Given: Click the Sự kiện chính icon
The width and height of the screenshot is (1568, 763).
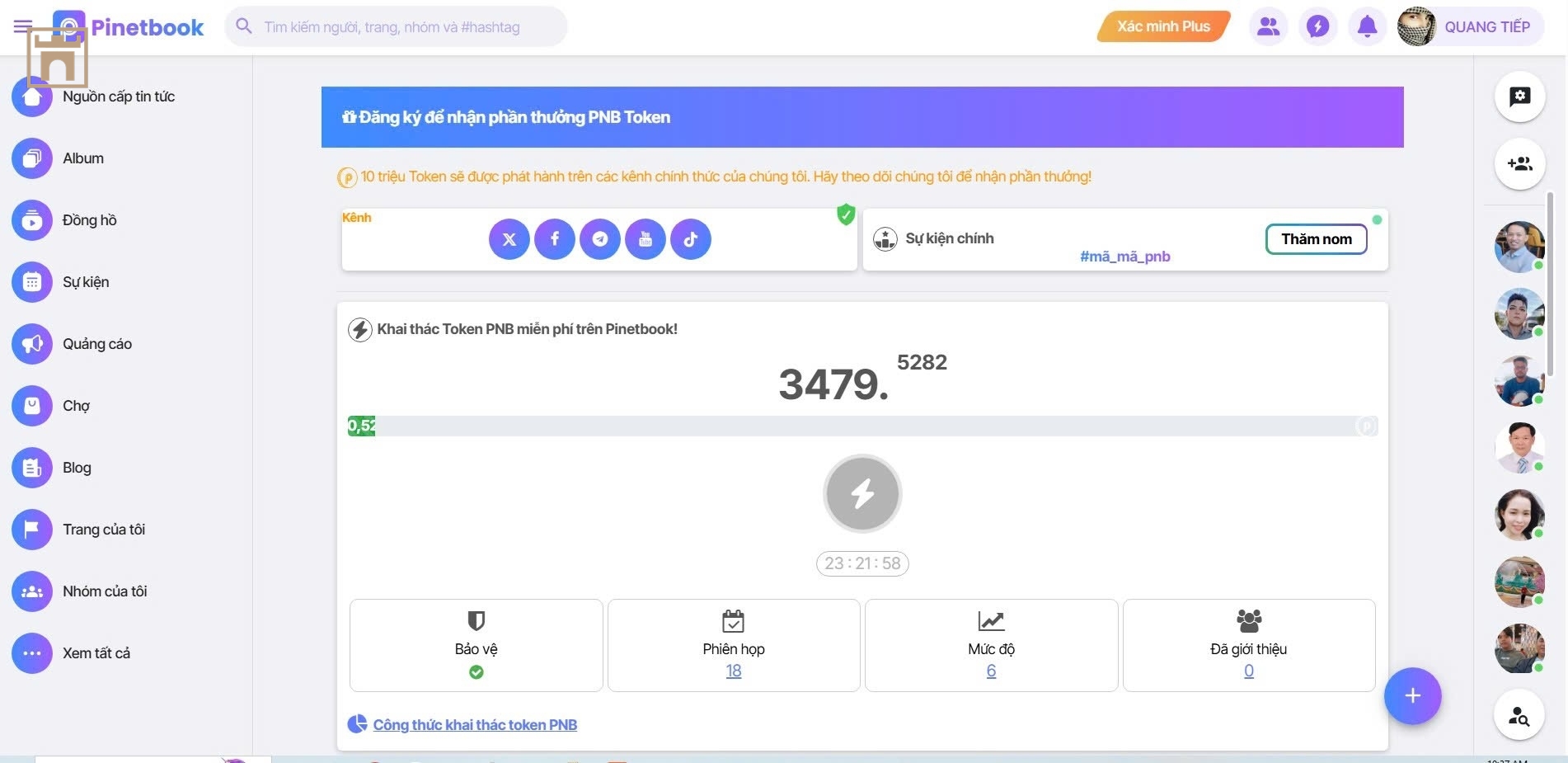Looking at the screenshot, I should (885, 239).
